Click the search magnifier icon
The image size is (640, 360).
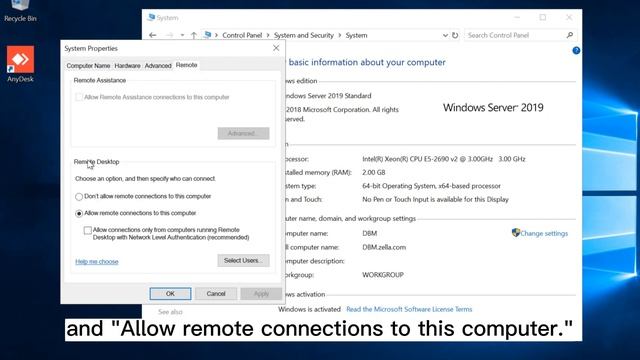[x=570, y=36]
